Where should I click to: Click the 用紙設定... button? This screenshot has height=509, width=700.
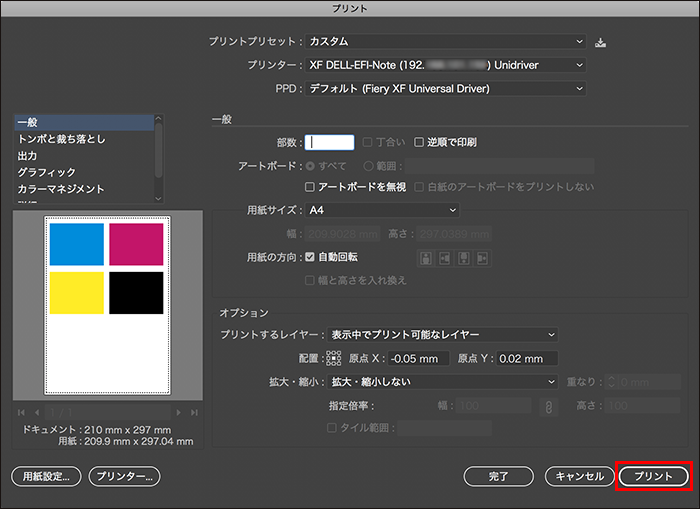point(46,477)
